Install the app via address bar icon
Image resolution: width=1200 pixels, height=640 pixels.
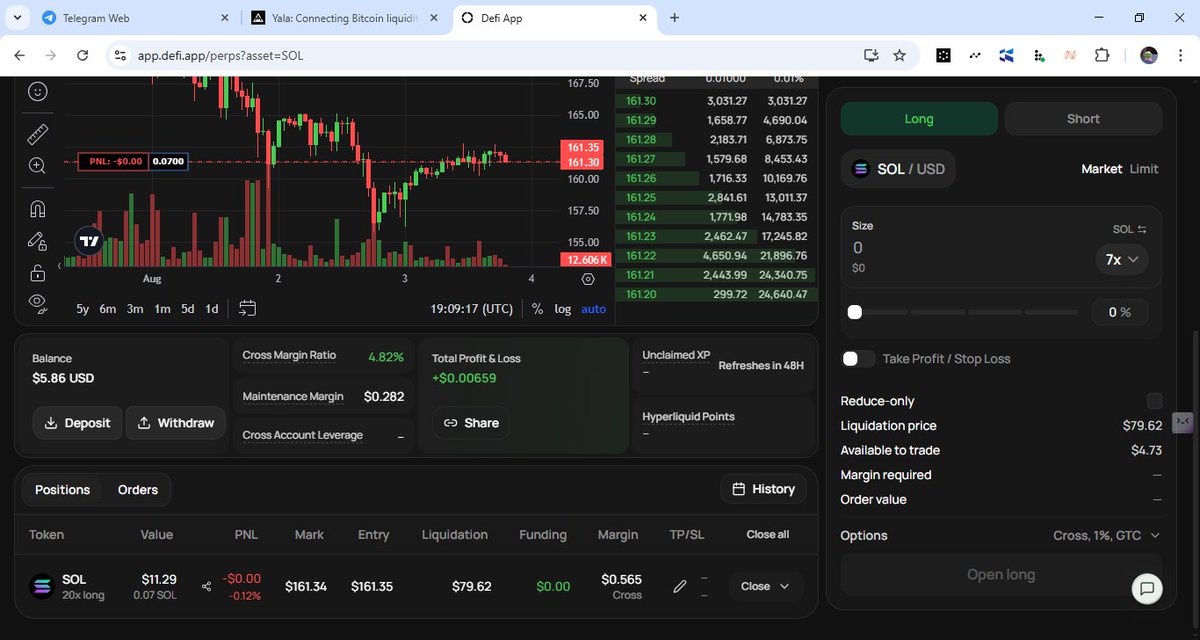(870, 55)
